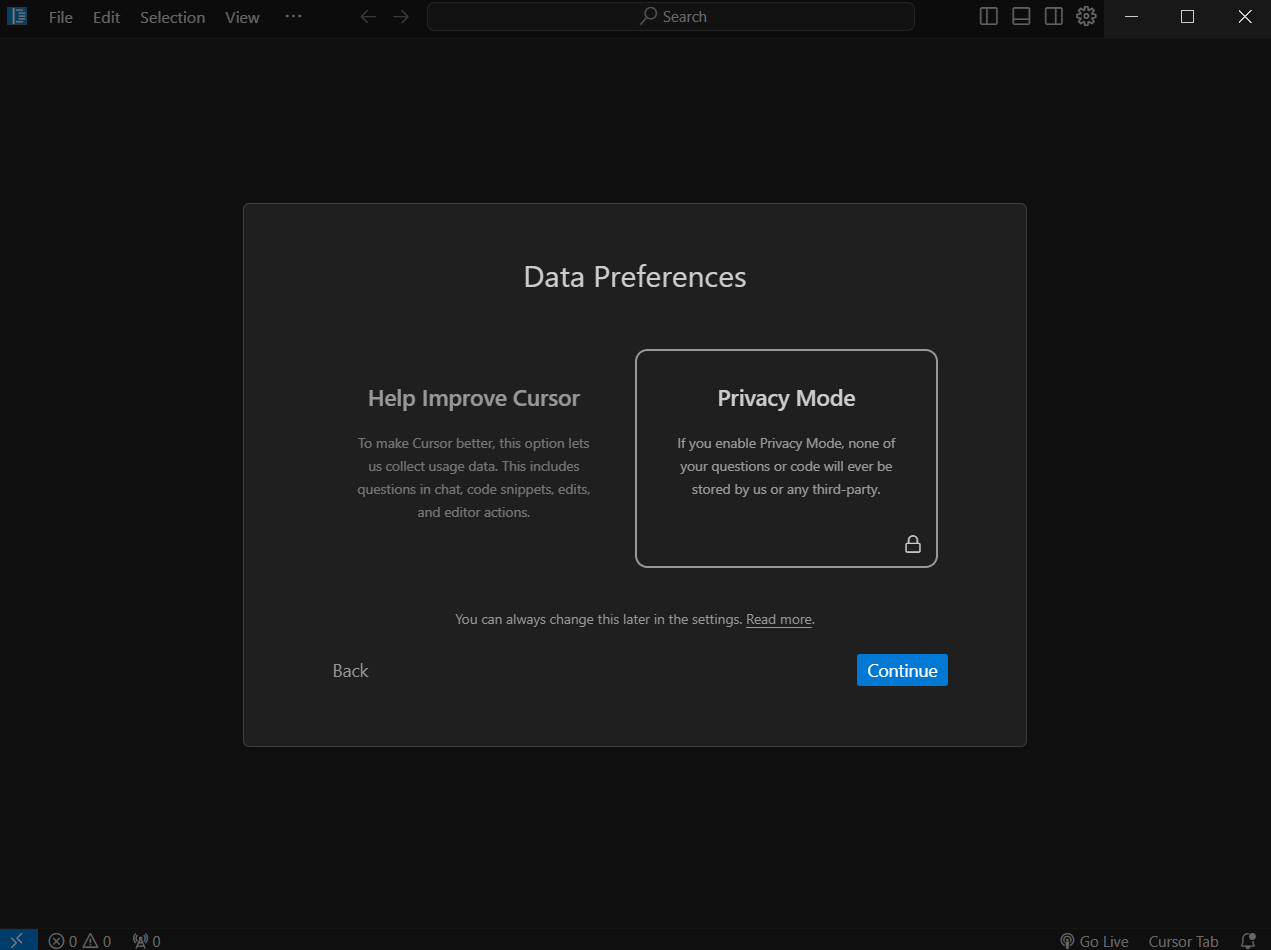1271x950 pixels.
Task: Open the Read more link
Action: click(779, 620)
